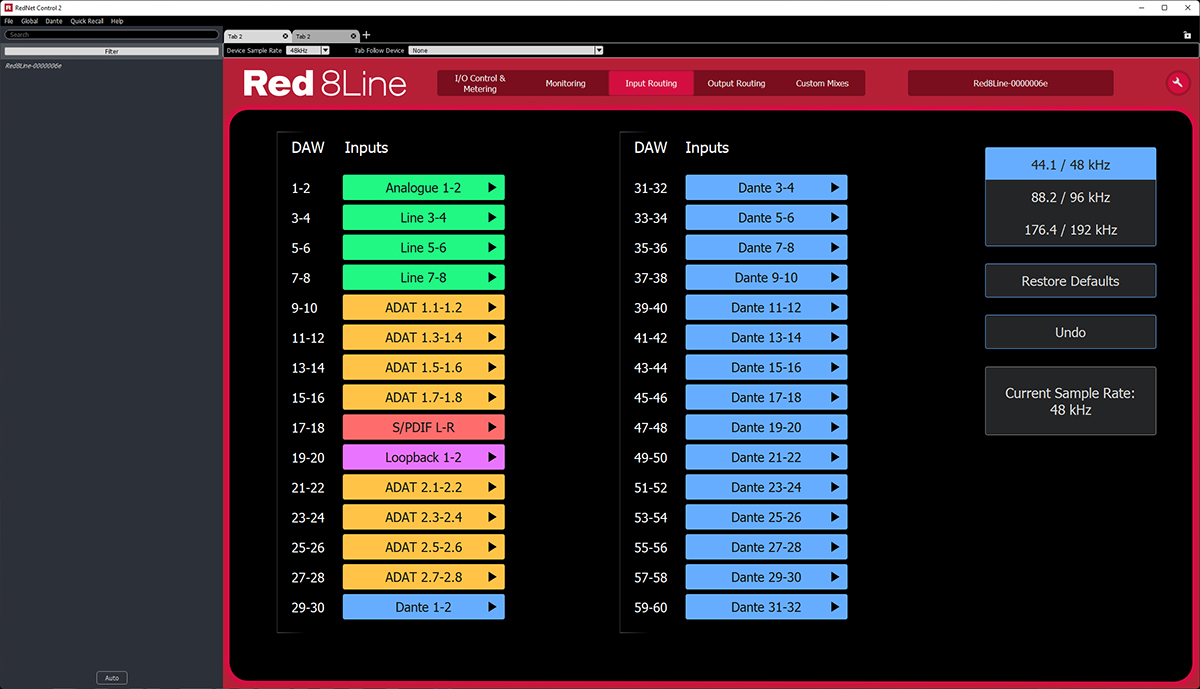Switch to the Monitoring tab
Screen dimensions: 1200x689
pyautogui.click(x=566, y=83)
